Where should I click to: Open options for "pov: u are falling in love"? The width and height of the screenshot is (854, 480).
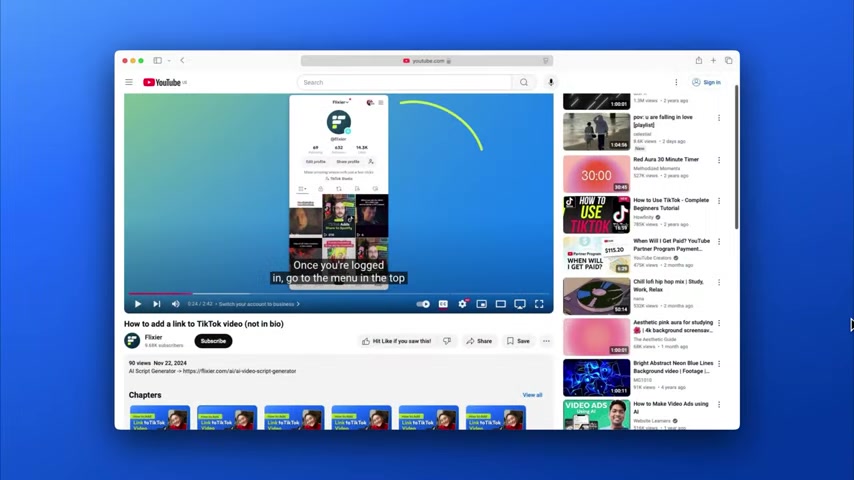pos(719,118)
